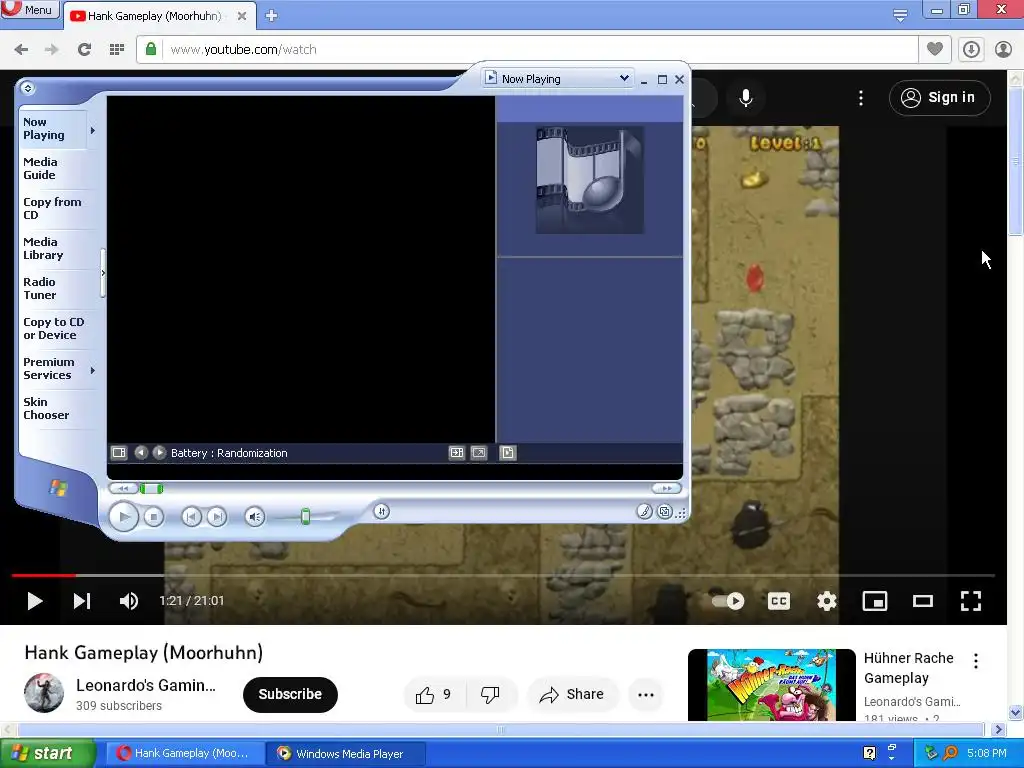
Task: Subscribe to Leonardo's Gaming channel
Action: [x=290, y=694]
